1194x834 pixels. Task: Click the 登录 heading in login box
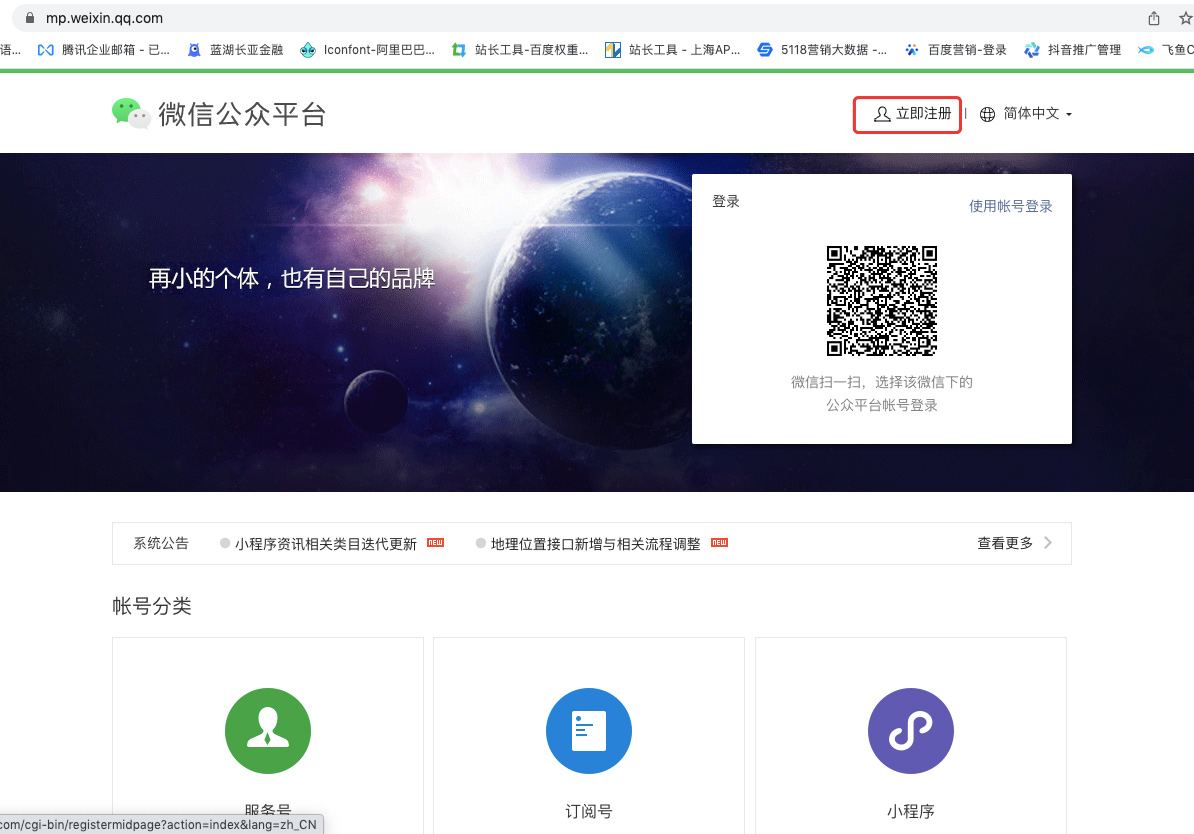tap(726, 201)
